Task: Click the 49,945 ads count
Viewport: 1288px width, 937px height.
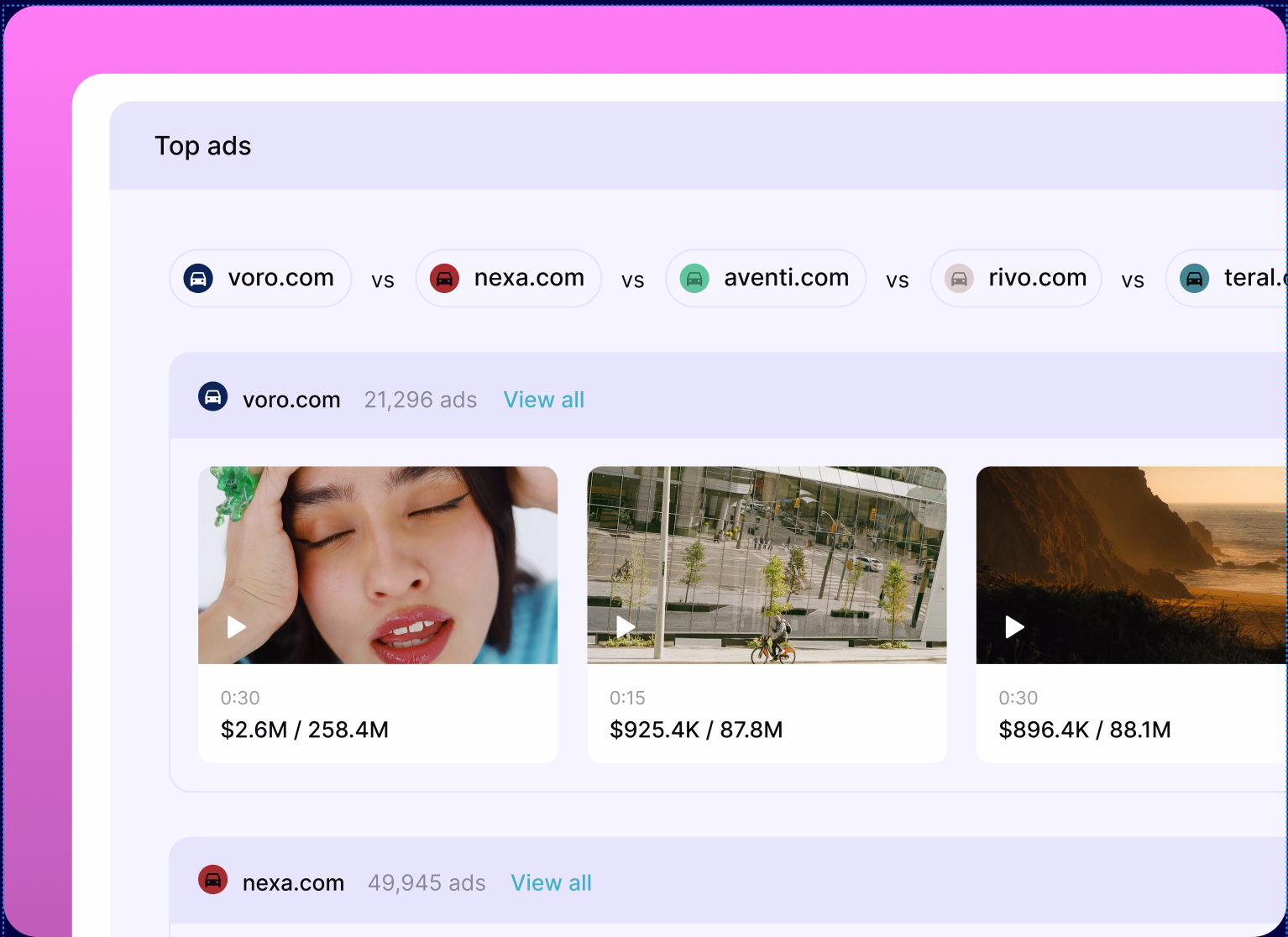Action: [427, 883]
